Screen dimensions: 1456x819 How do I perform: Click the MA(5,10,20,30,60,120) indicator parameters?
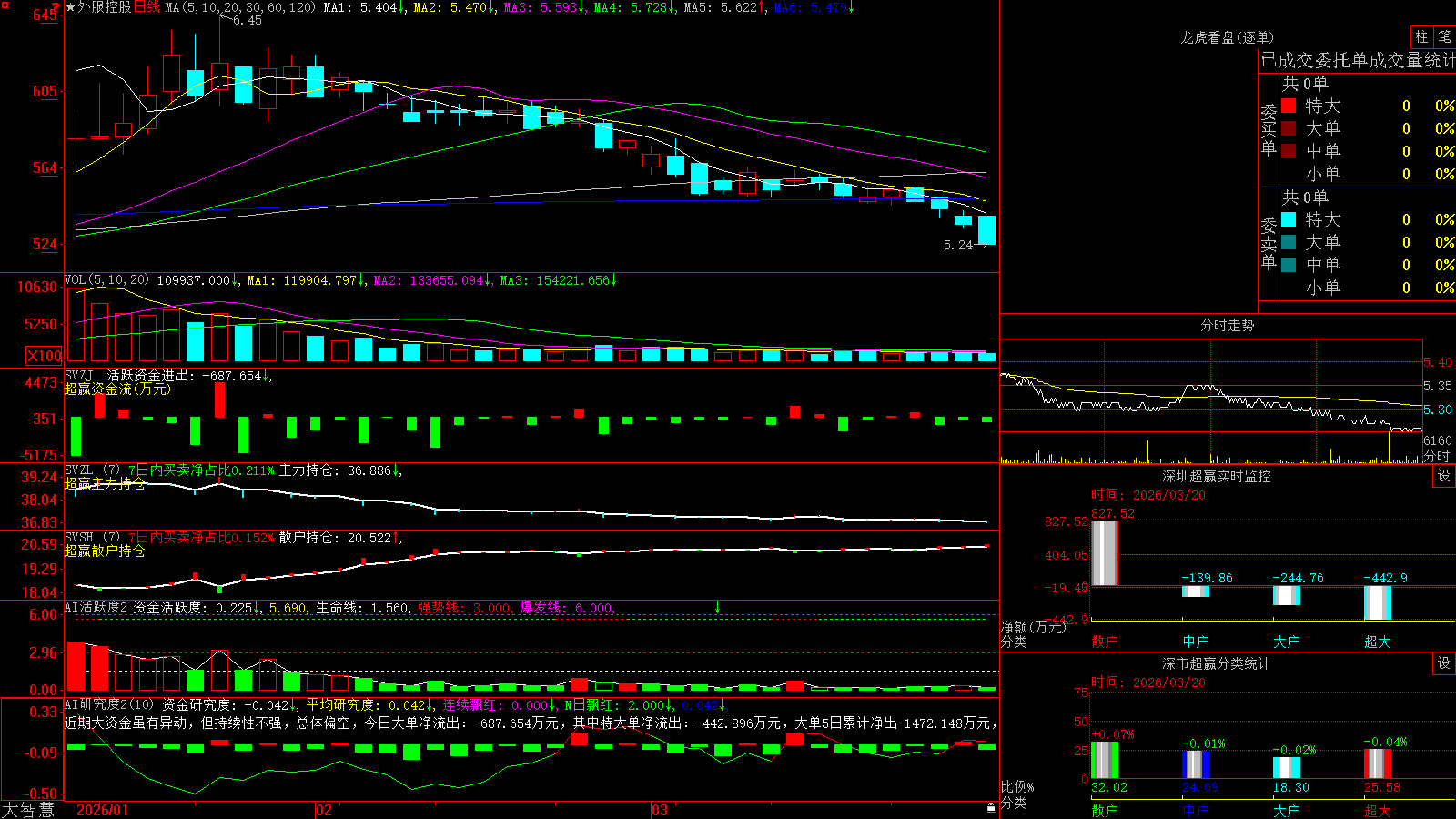click(x=240, y=7)
